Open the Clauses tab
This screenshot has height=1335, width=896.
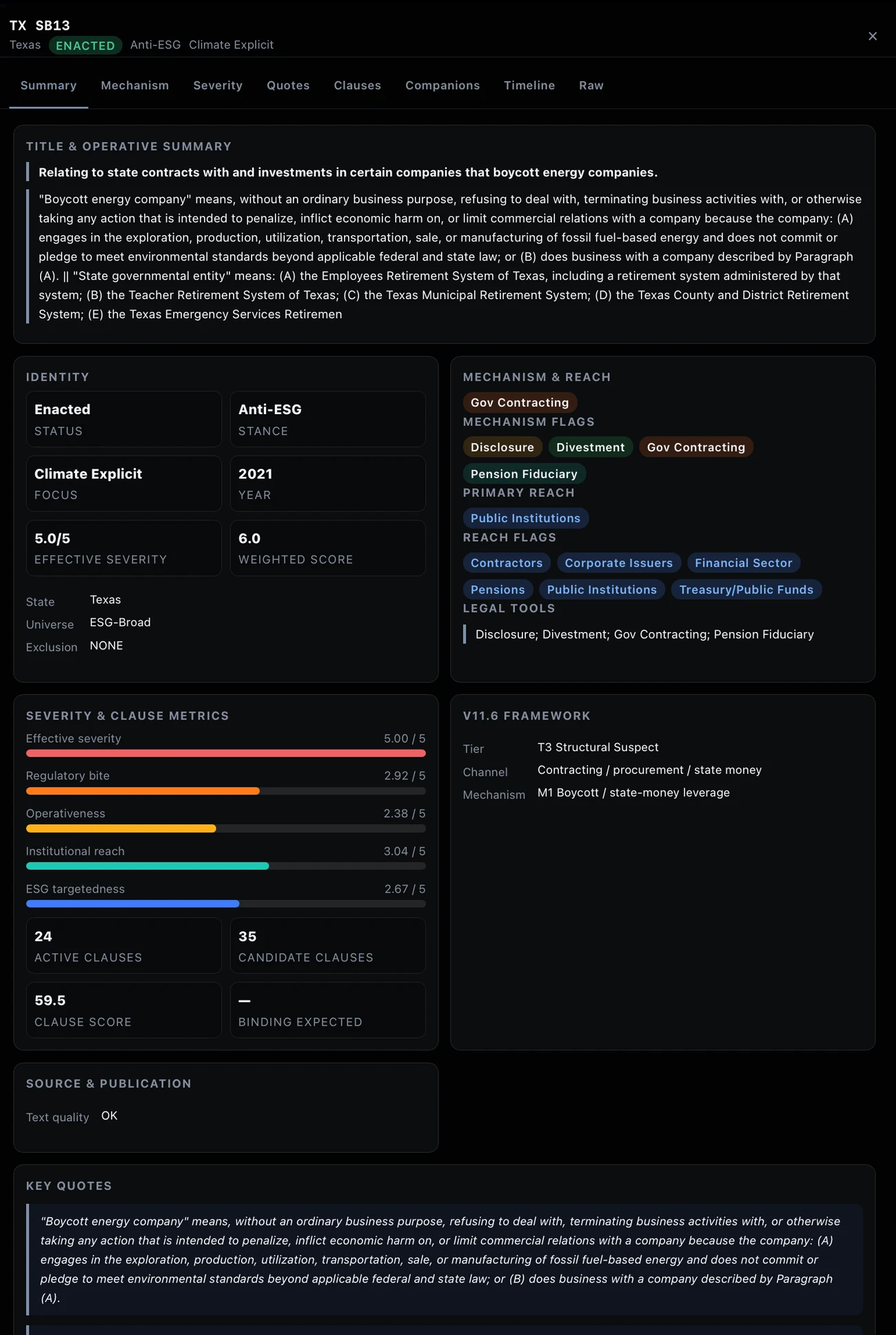[357, 85]
